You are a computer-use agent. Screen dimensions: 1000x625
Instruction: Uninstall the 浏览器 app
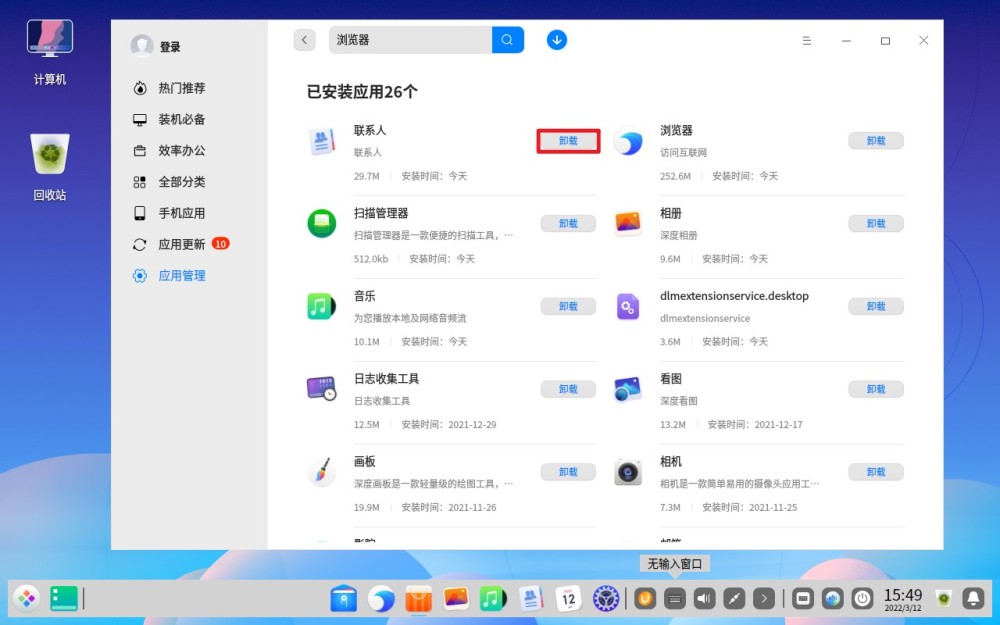(x=876, y=141)
